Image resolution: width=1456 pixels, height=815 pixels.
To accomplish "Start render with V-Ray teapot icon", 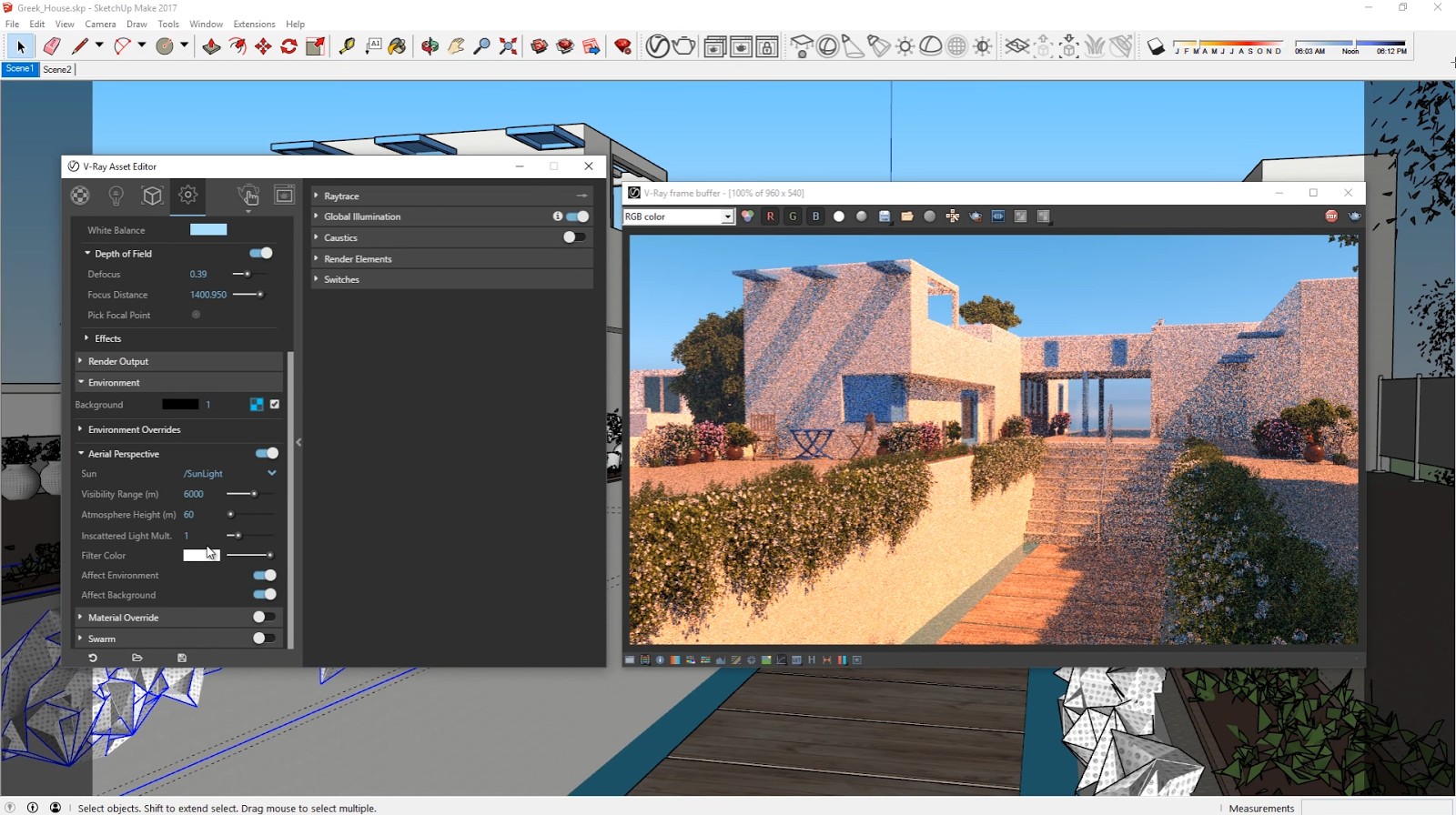I will pyautogui.click(x=683, y=46).
